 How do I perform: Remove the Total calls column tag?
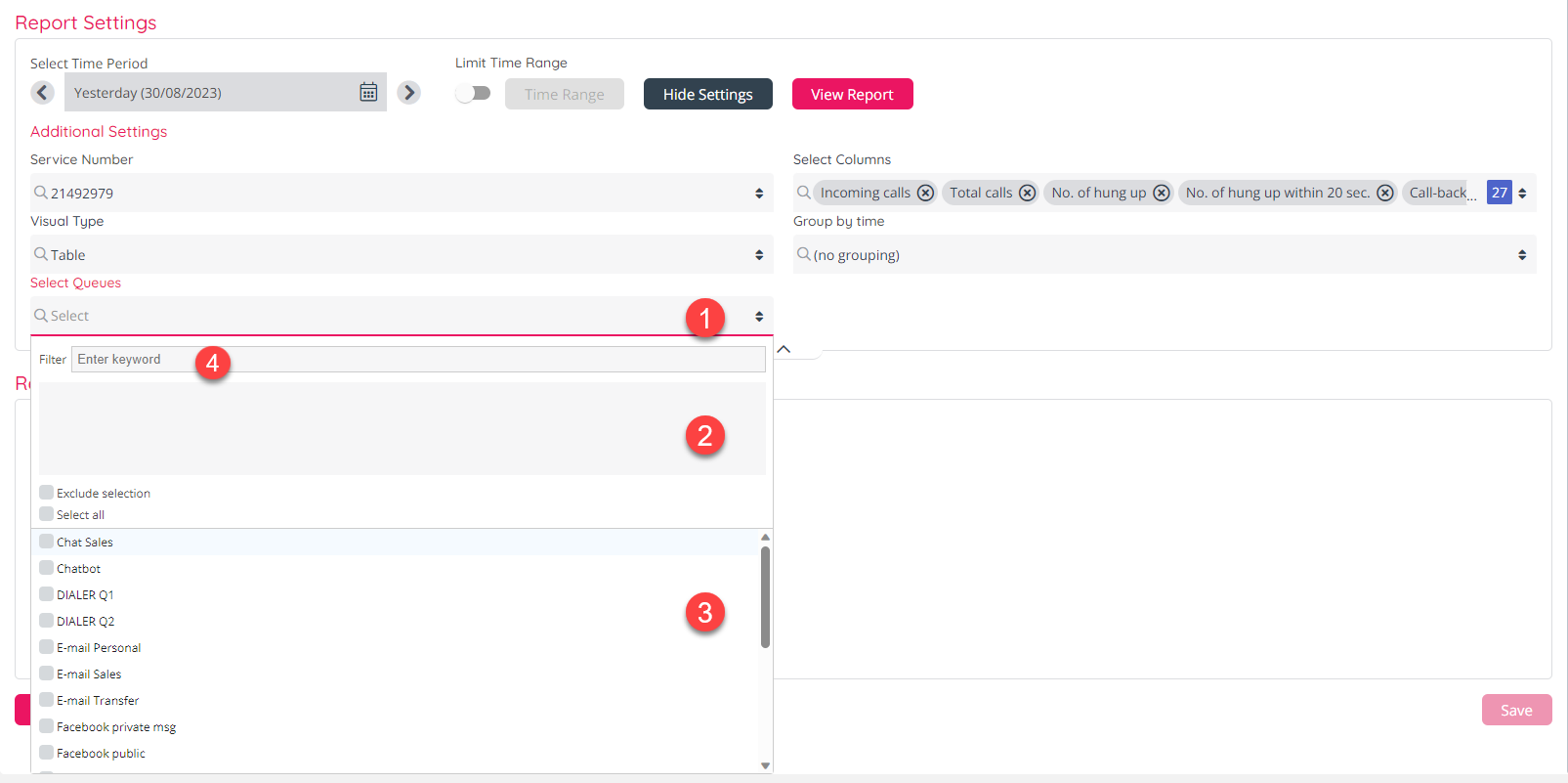coord(1027,193)
